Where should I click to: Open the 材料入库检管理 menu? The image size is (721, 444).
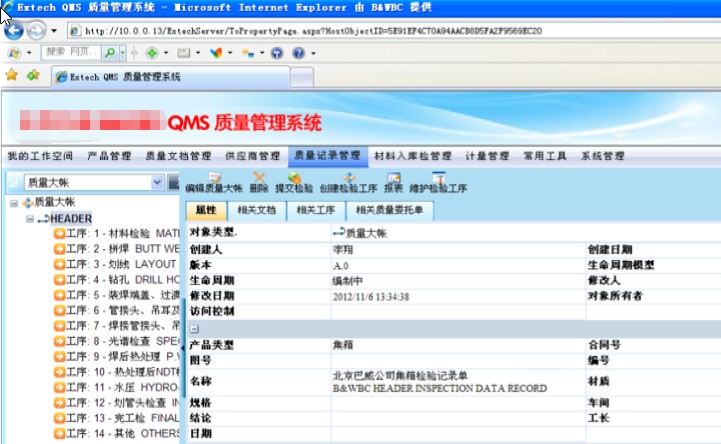coord(413,156)
